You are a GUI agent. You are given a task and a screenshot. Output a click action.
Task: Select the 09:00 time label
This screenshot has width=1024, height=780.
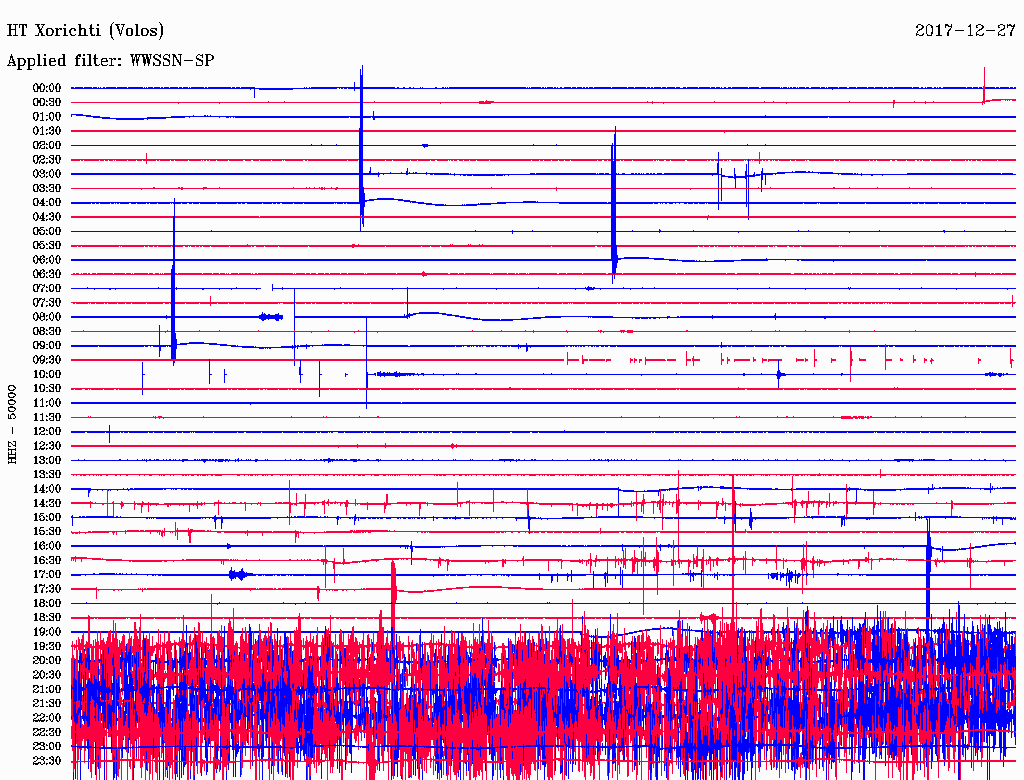pos(47,346)
